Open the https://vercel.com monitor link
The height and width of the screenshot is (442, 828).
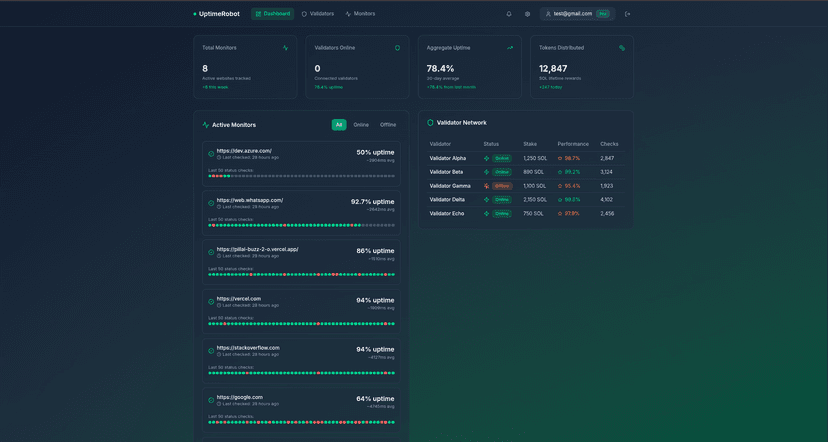(x=239, y=299)
